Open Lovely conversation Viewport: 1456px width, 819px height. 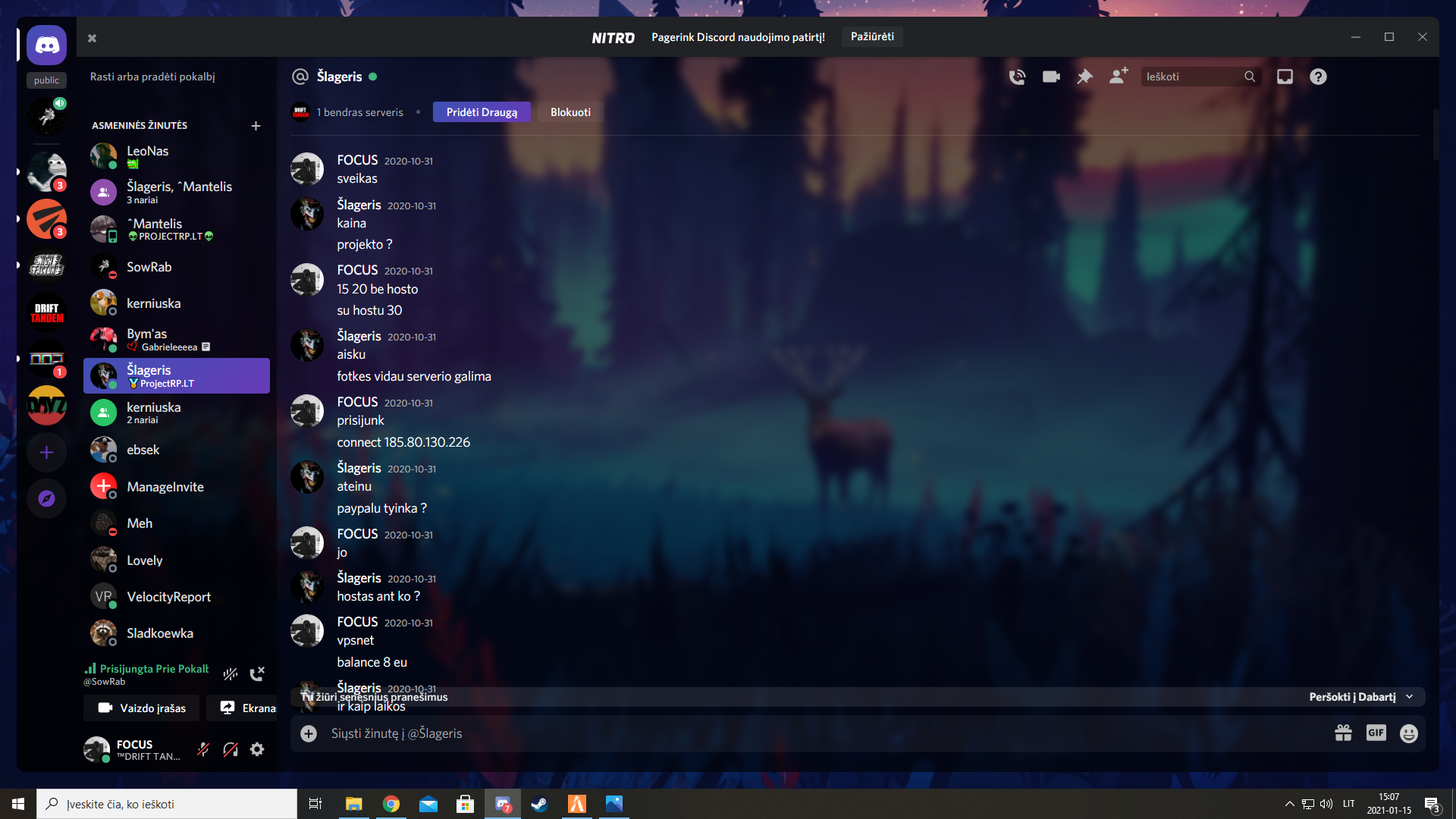pyautogui.click(x=176, y=560)
